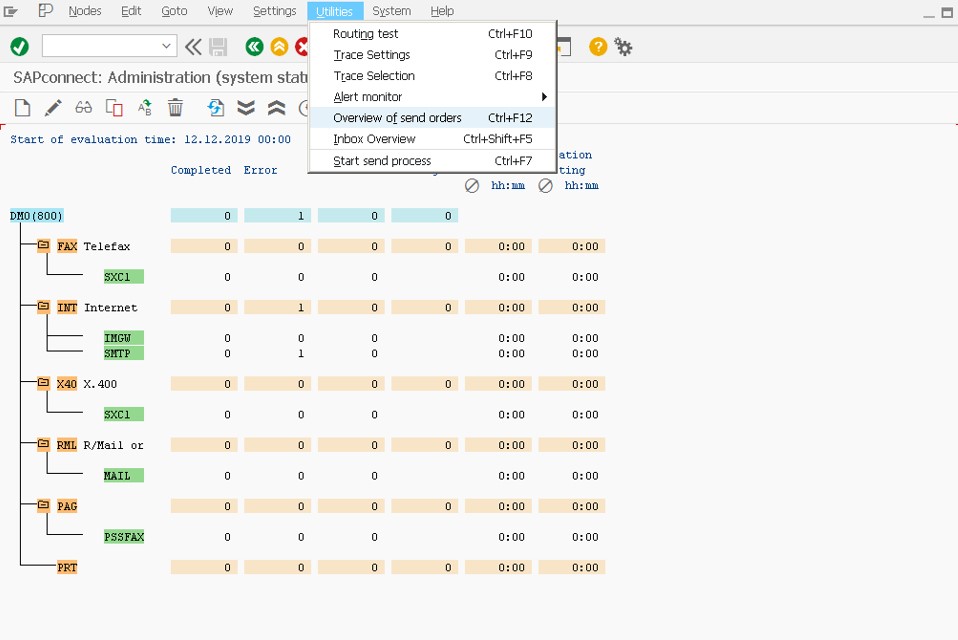The width and height of the screenshot is (958, 640).
Task: Click the Copy node icon
Action: click(114, 108)
